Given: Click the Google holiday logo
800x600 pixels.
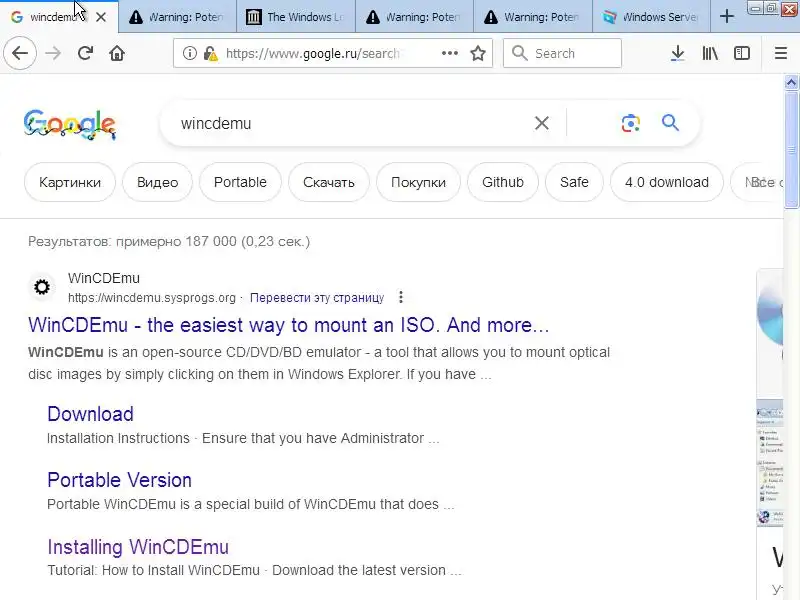Looking at the screenshot, I should coord(69,124).
